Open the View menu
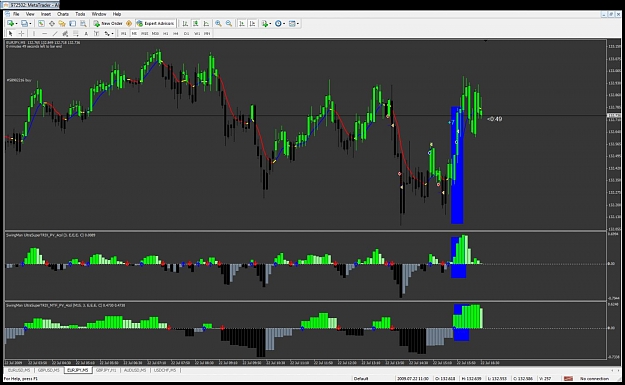The image size is (625, 385). (30, 14)
